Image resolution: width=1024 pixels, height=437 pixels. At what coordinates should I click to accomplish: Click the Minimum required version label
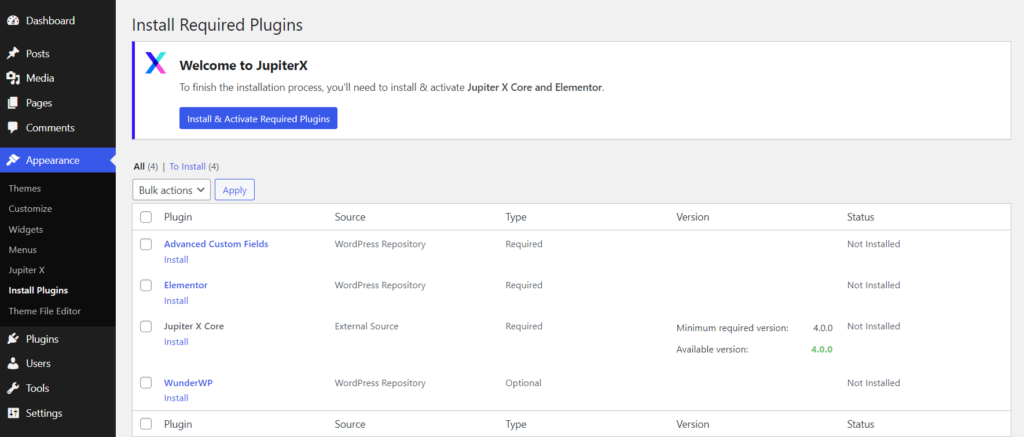point(732,327)
